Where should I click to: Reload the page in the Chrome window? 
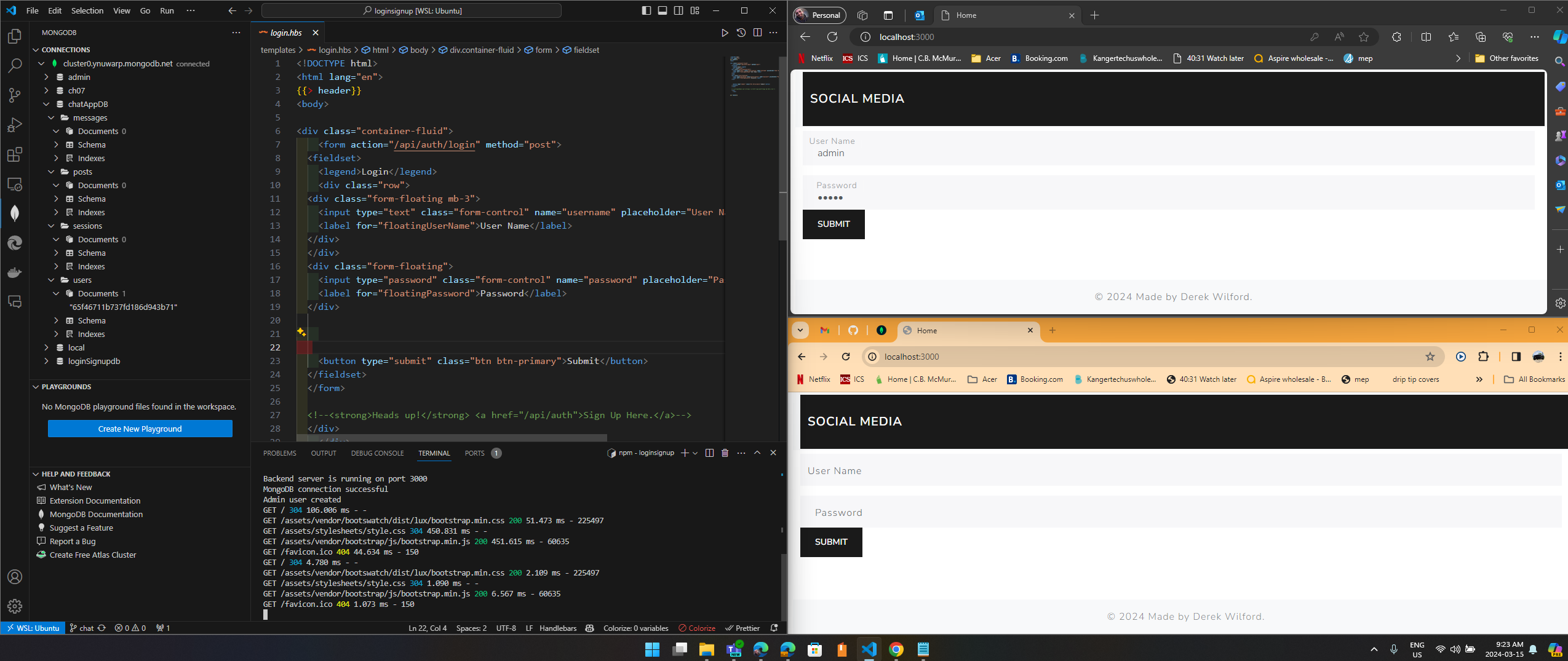point(846,357)
